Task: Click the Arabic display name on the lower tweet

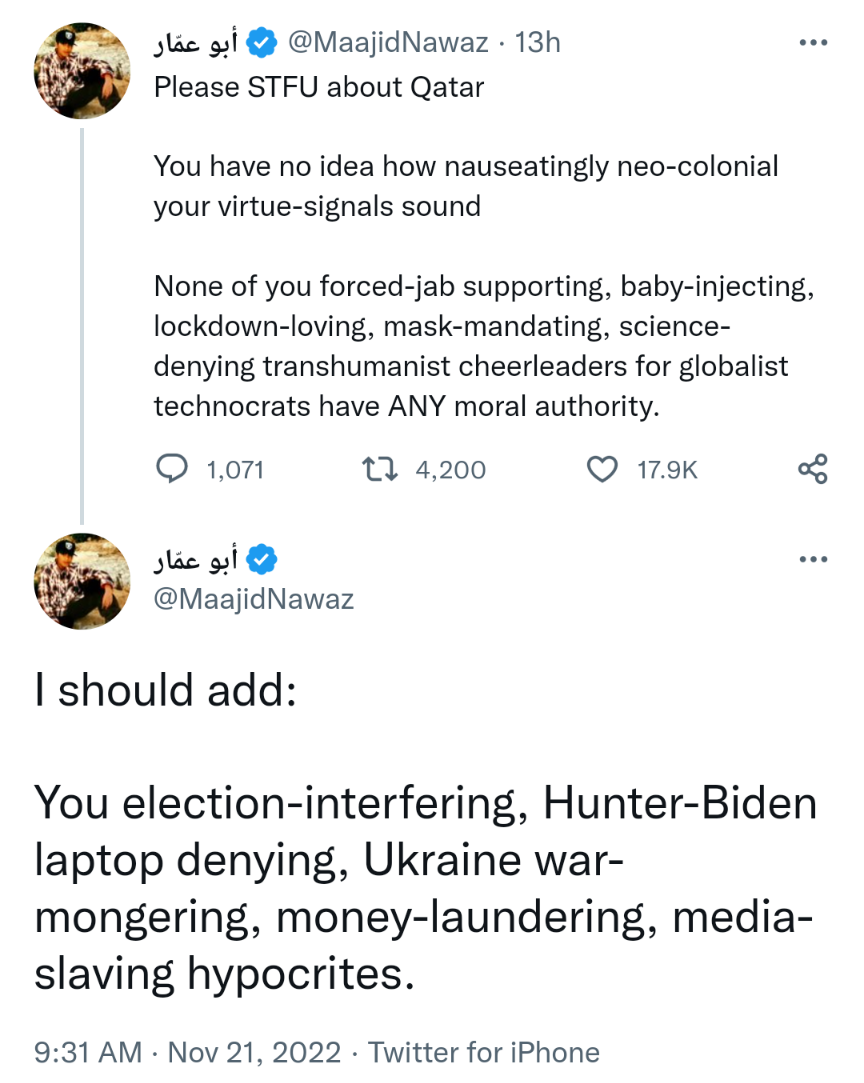Action: 196,560
